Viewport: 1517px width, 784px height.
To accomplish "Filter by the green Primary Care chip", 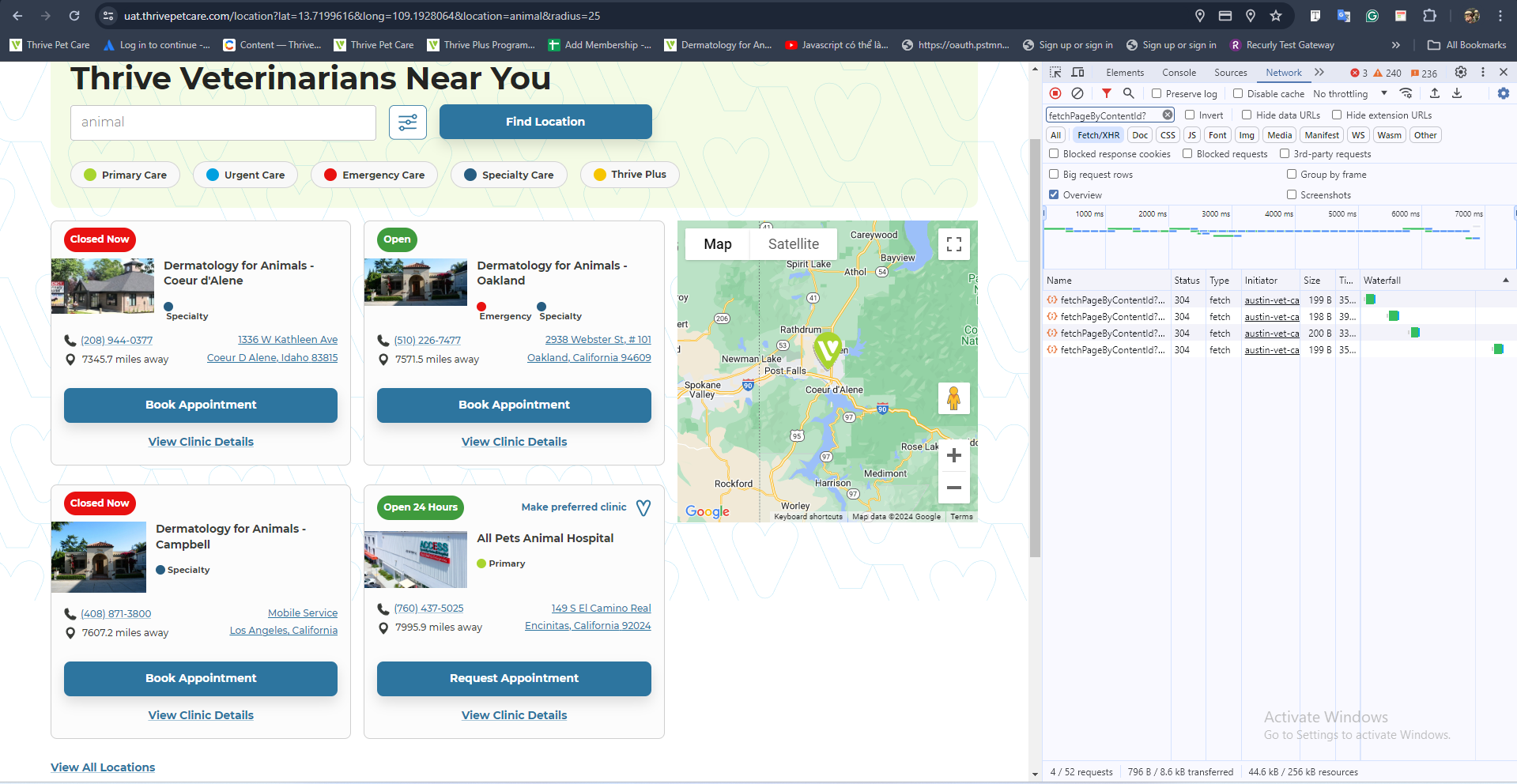I will (x=125, y=175).
